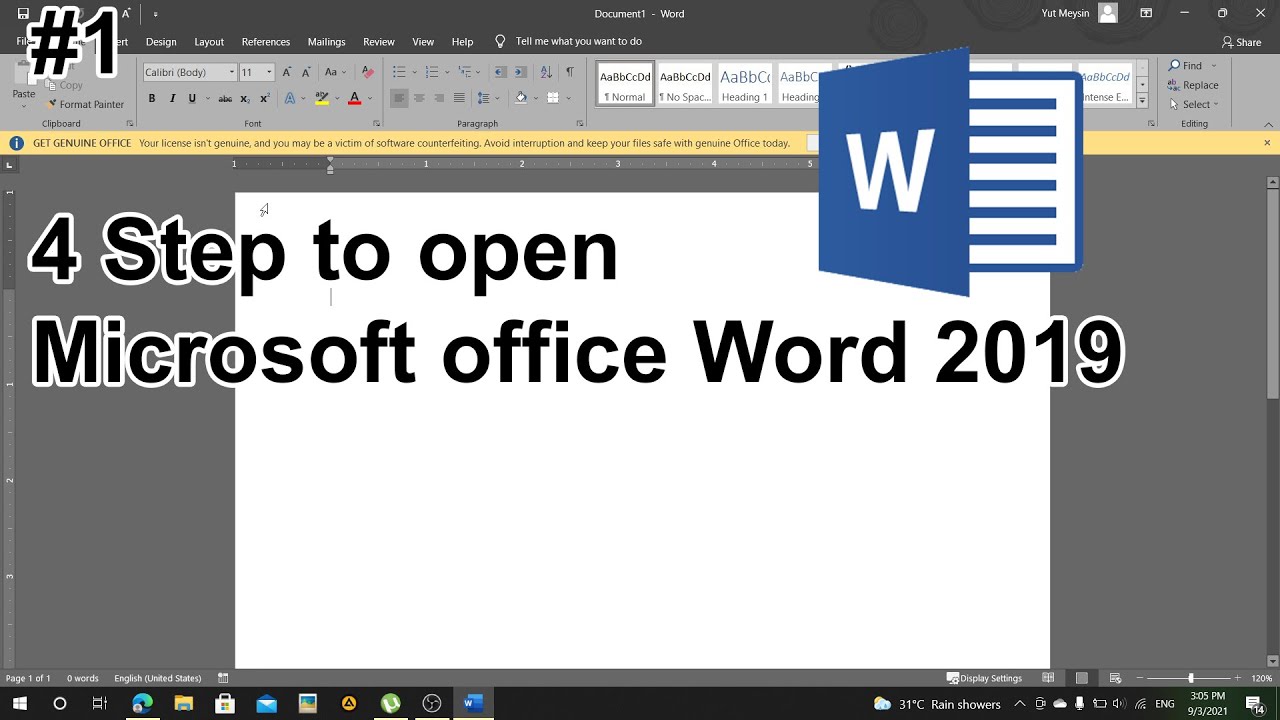Toggle Underline formatting
This screenshot has height=720, width=1280.
[192, 98]
